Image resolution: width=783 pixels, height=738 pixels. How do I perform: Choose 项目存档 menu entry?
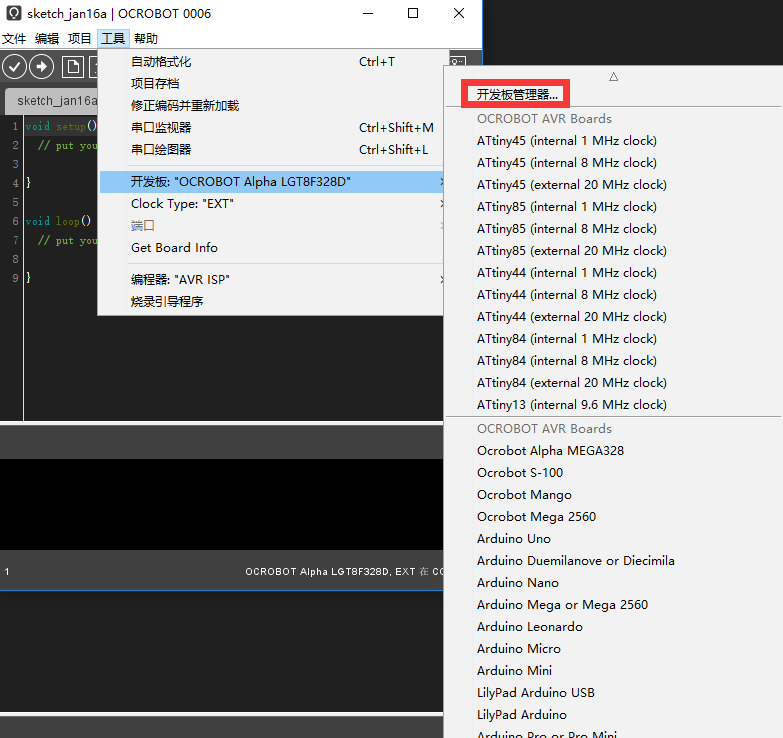point(272,84)
